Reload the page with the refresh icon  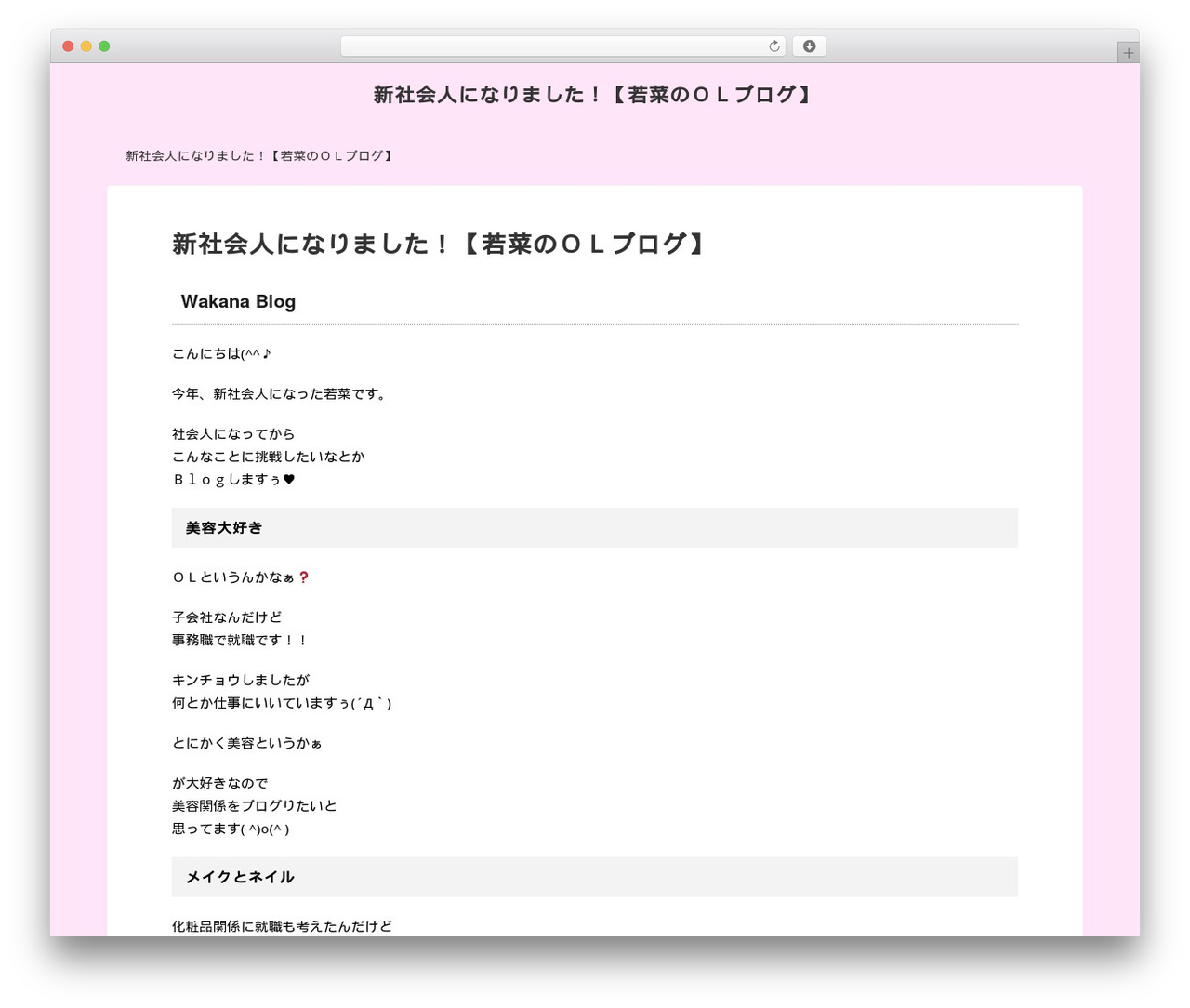tap(773, 46)
